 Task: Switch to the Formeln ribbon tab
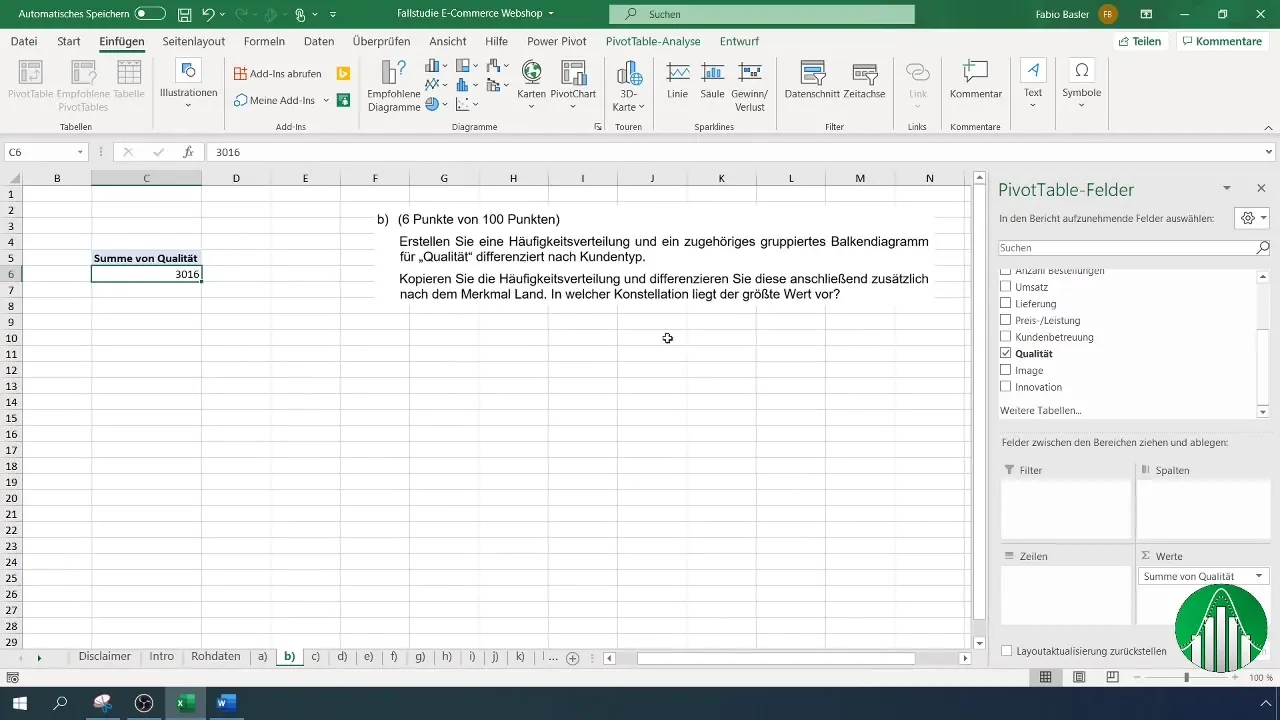click(x=264, y=41)
